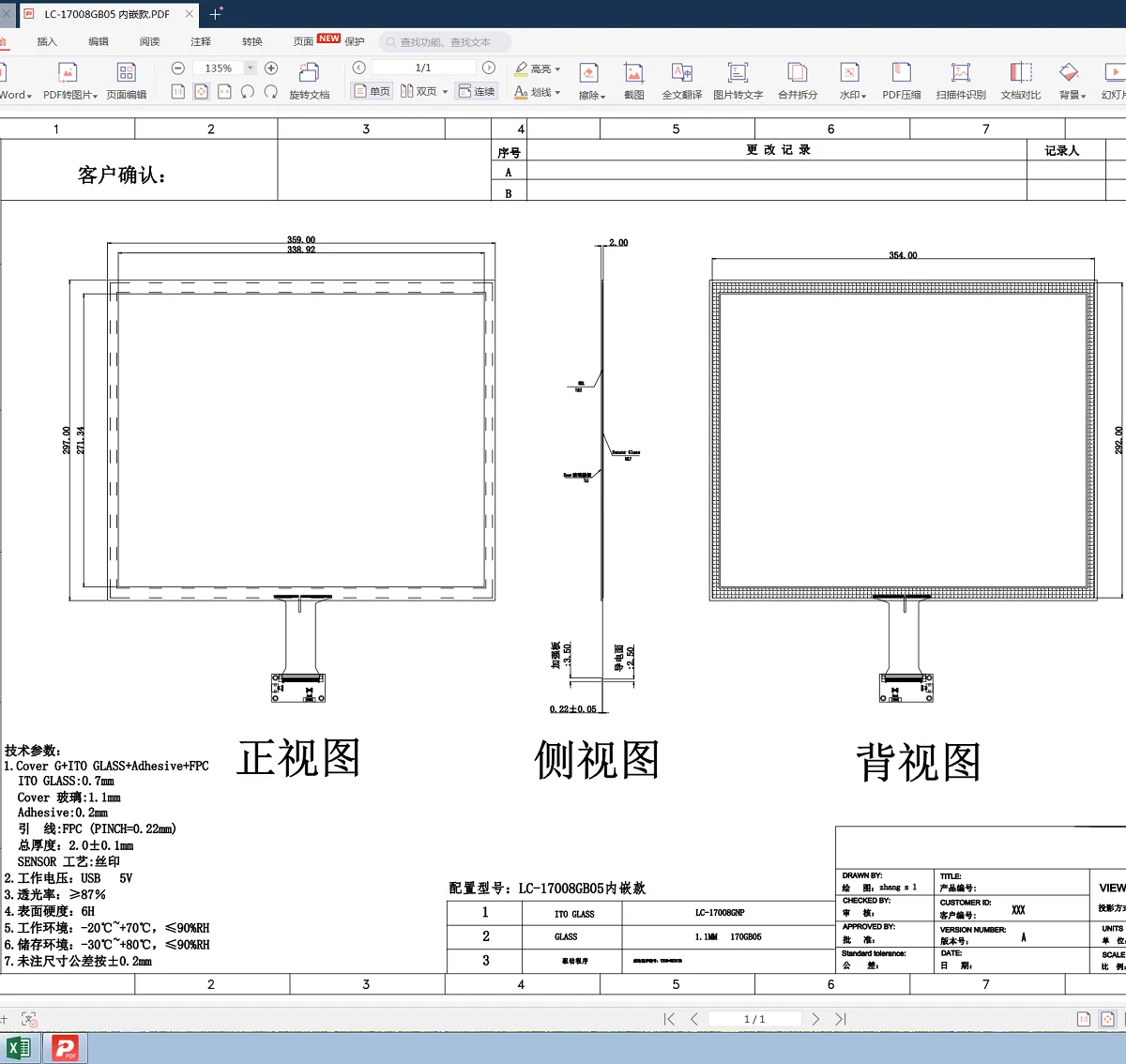Select LC-17008GB05 内嵌款.PDF document tab
This screenshot has height=1064, width=1126.
point(107,14)
